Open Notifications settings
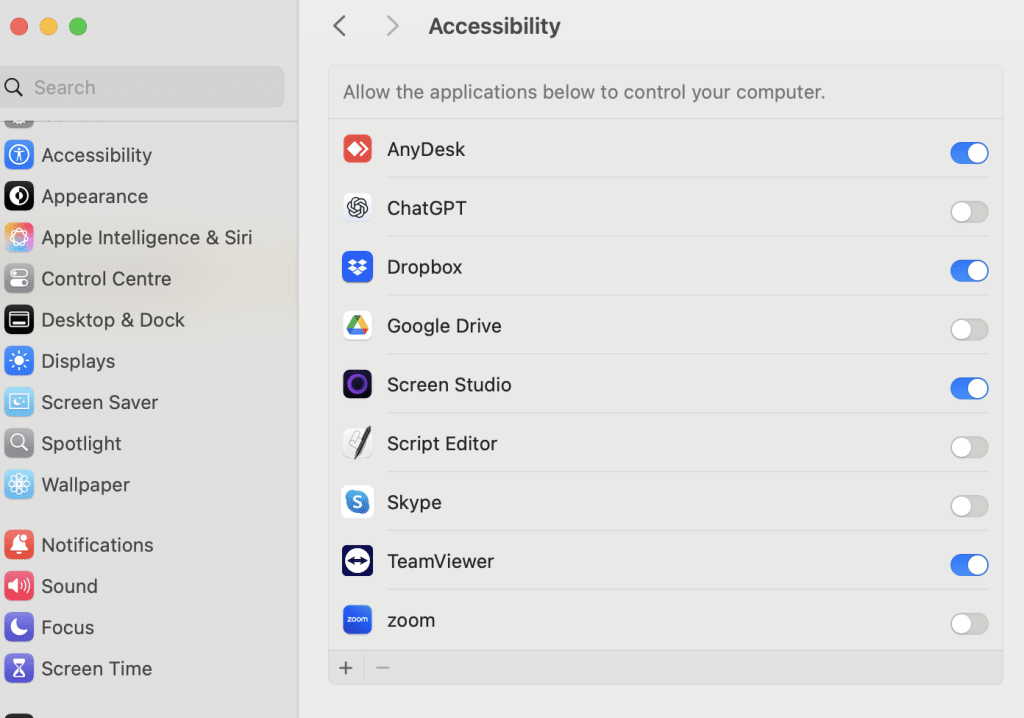This screenshot has width=1024, height=718. [x=97, y=544]
